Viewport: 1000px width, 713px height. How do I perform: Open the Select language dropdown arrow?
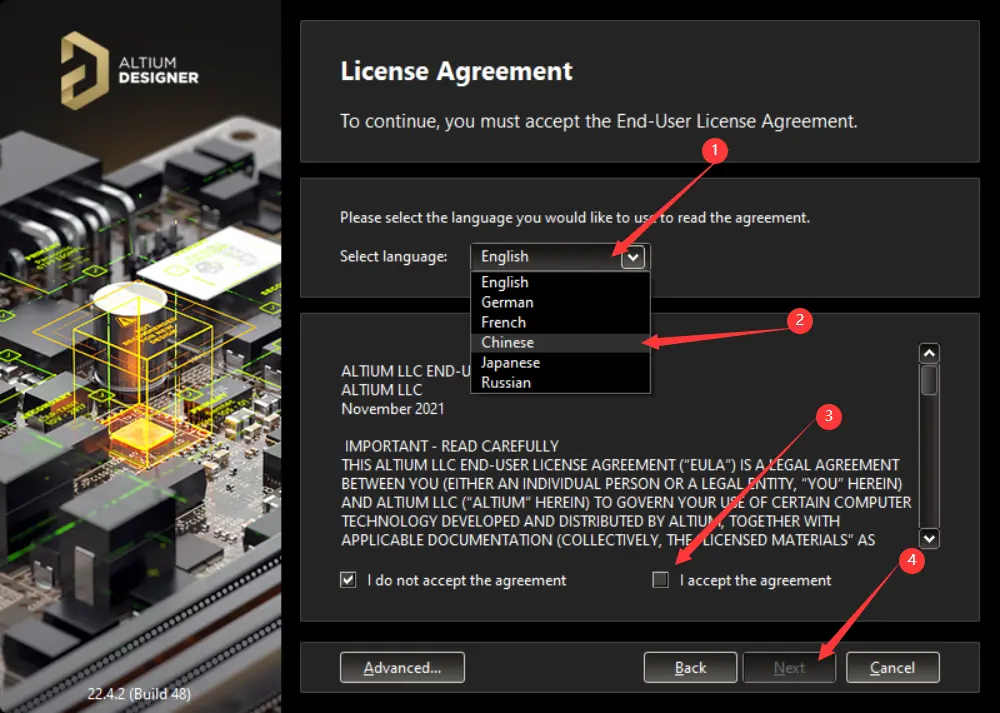click(633, 257)
